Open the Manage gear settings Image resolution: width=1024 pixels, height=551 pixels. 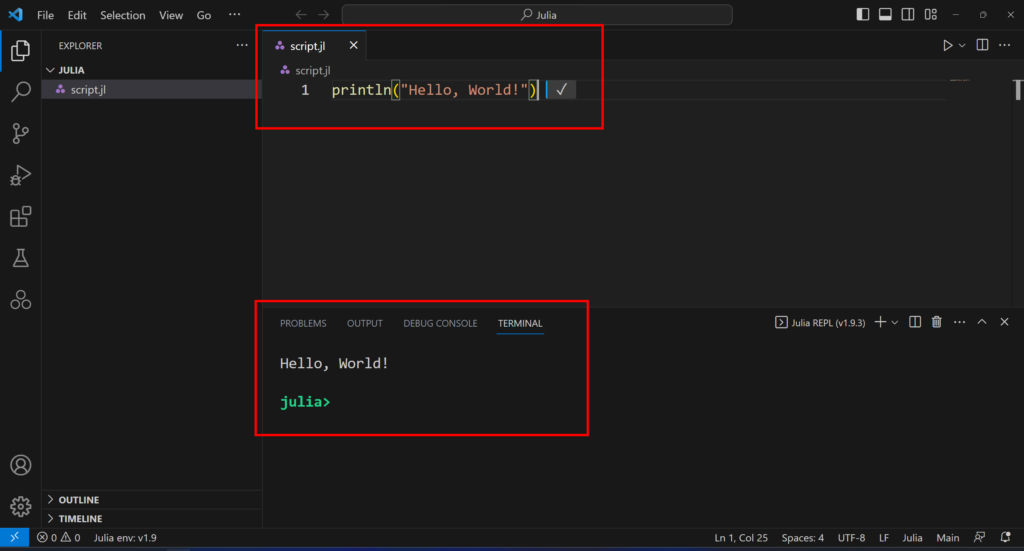(x=20, y=506)
